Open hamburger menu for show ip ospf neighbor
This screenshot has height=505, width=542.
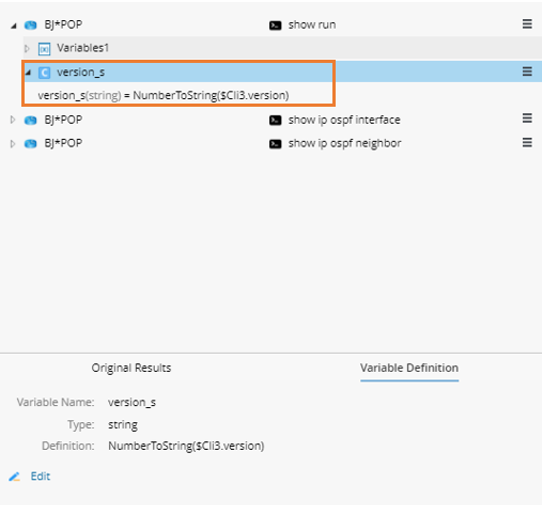[x=527, y=142]
